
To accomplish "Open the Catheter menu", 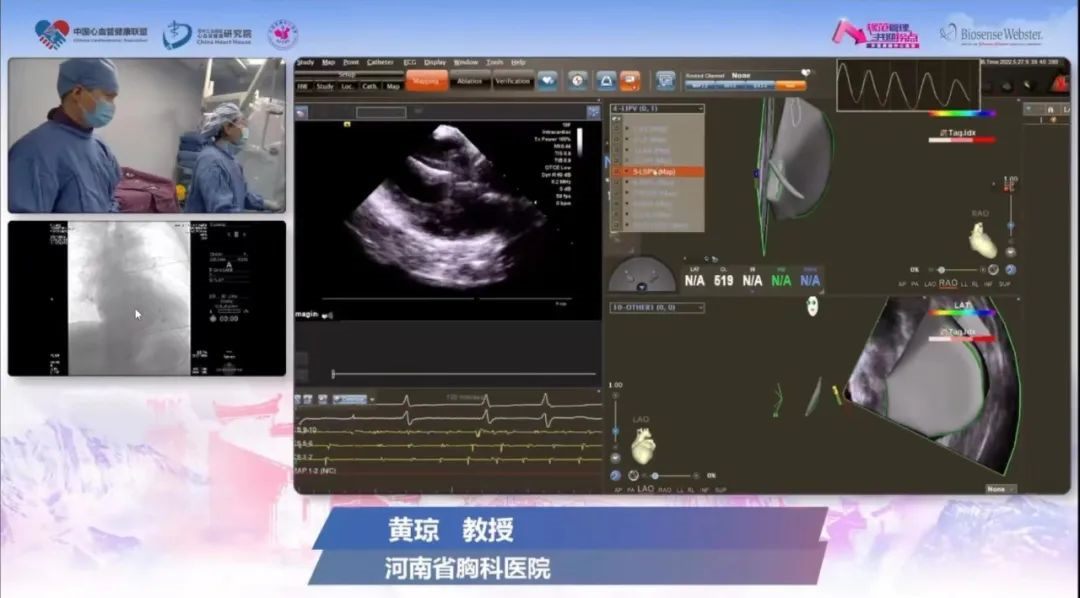I will [380, 63].
